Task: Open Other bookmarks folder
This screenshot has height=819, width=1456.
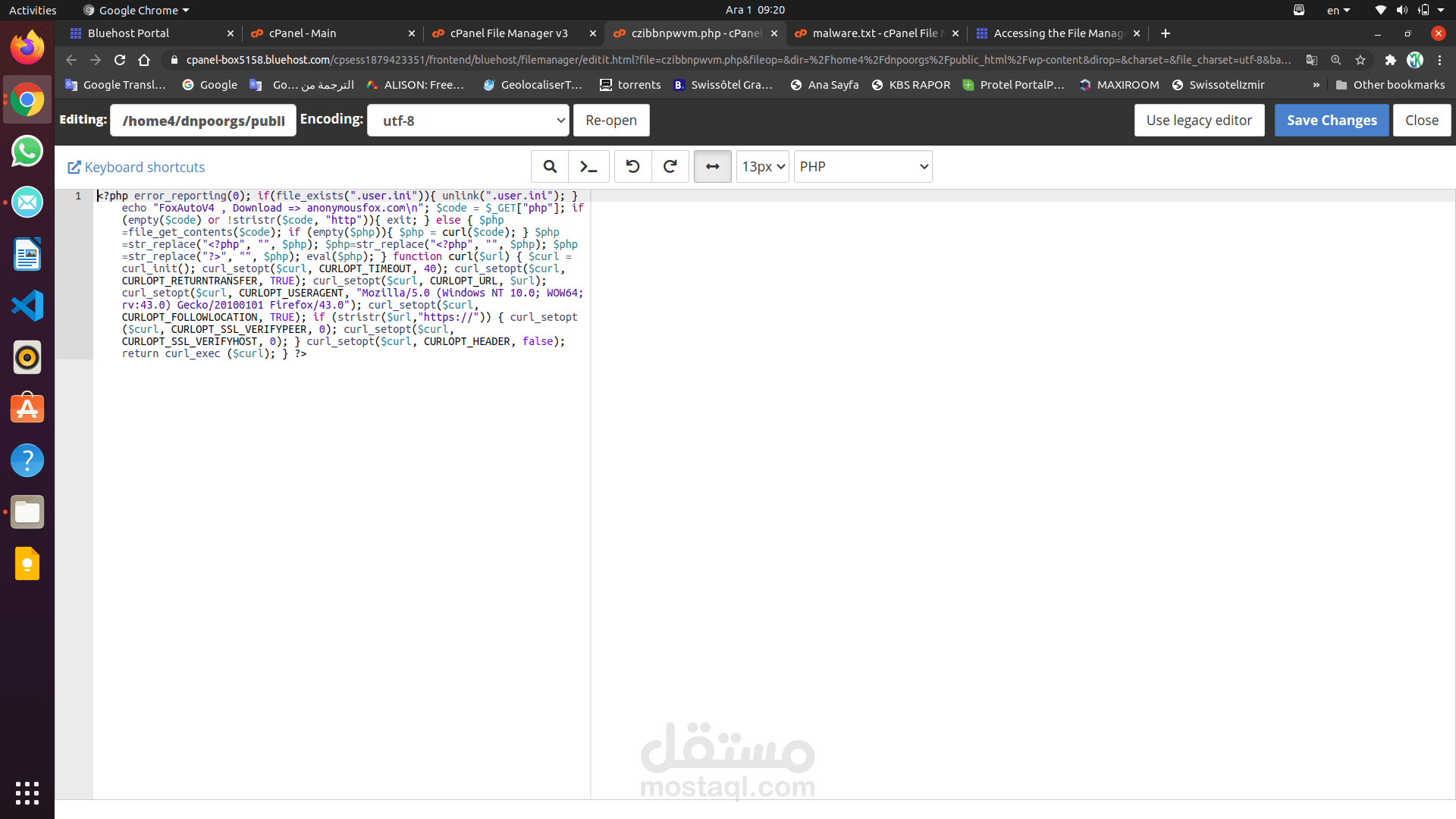Action: 1390,85
